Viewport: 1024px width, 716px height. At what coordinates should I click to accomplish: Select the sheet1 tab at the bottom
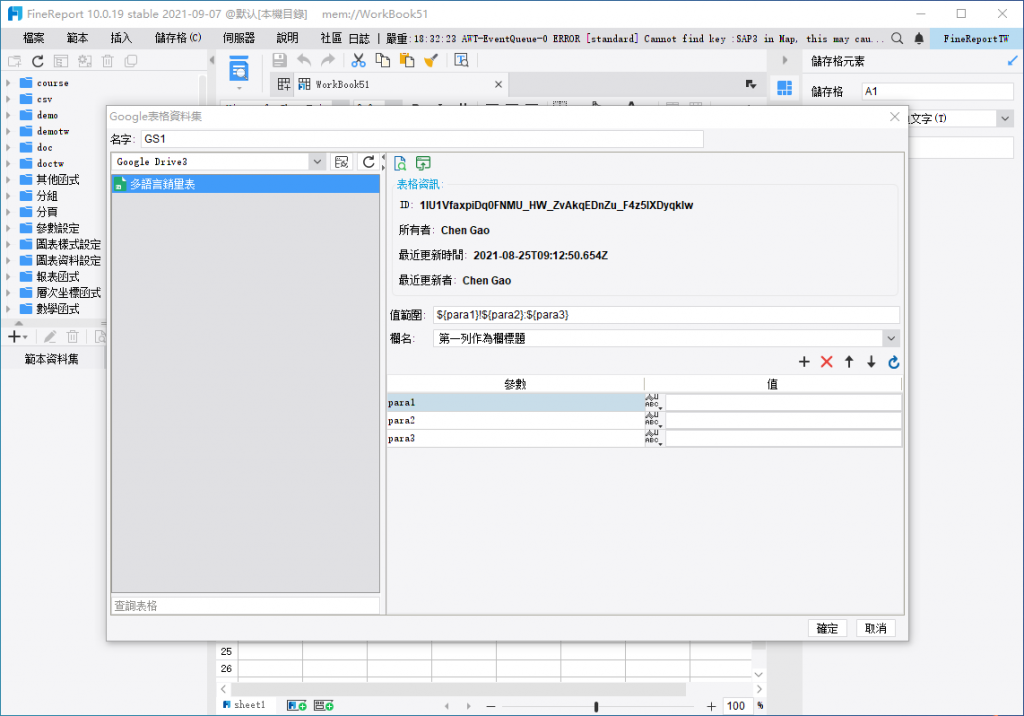(244, 705)
